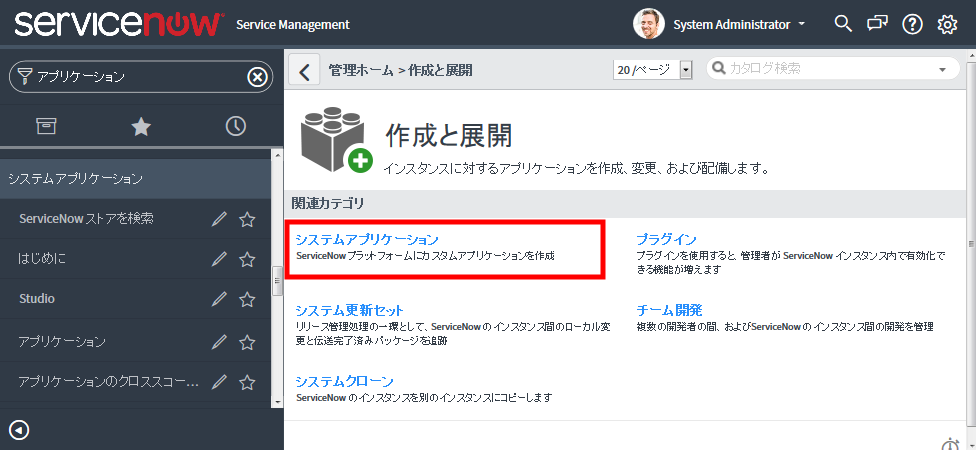Viewport: 976px width, 450px height.
Task: Open はじめに module
Action: coord(42,258)
